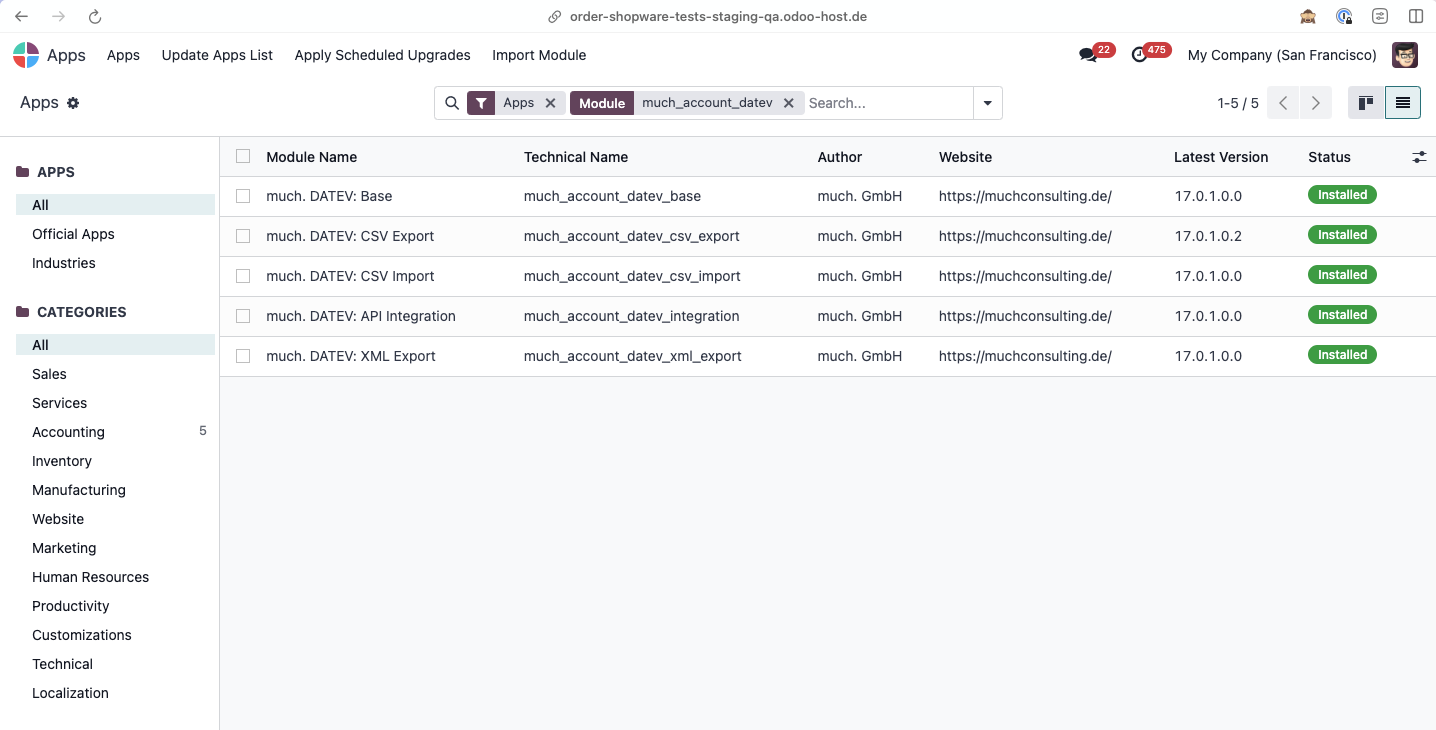This screenshot has width=1436, height=730.
Task: Sort by Technical Name column header
Action: pyautogui.click(x=576, y=157)
